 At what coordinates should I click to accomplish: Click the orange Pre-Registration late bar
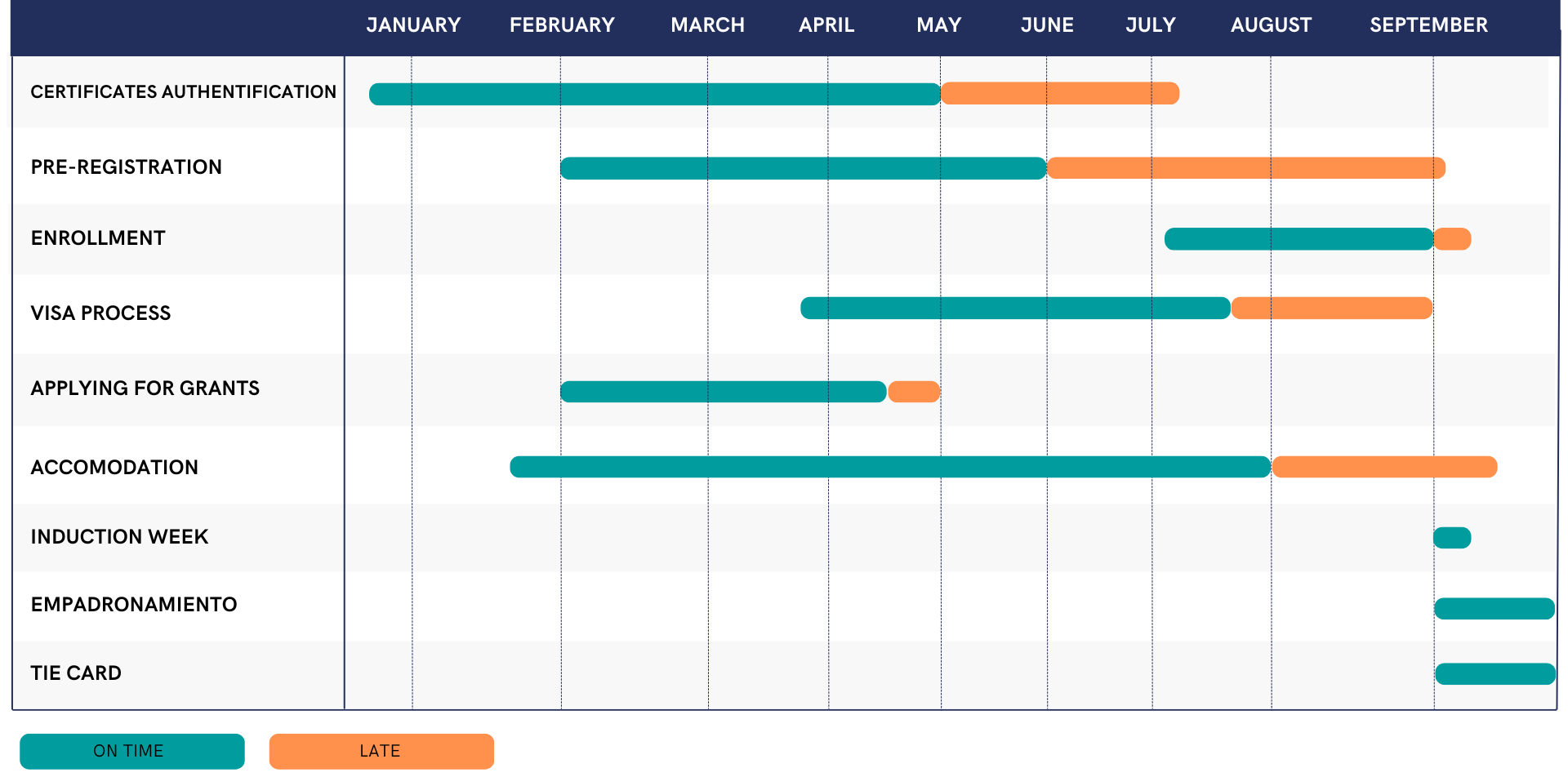pyautogui.click(x=1245, y=168)
